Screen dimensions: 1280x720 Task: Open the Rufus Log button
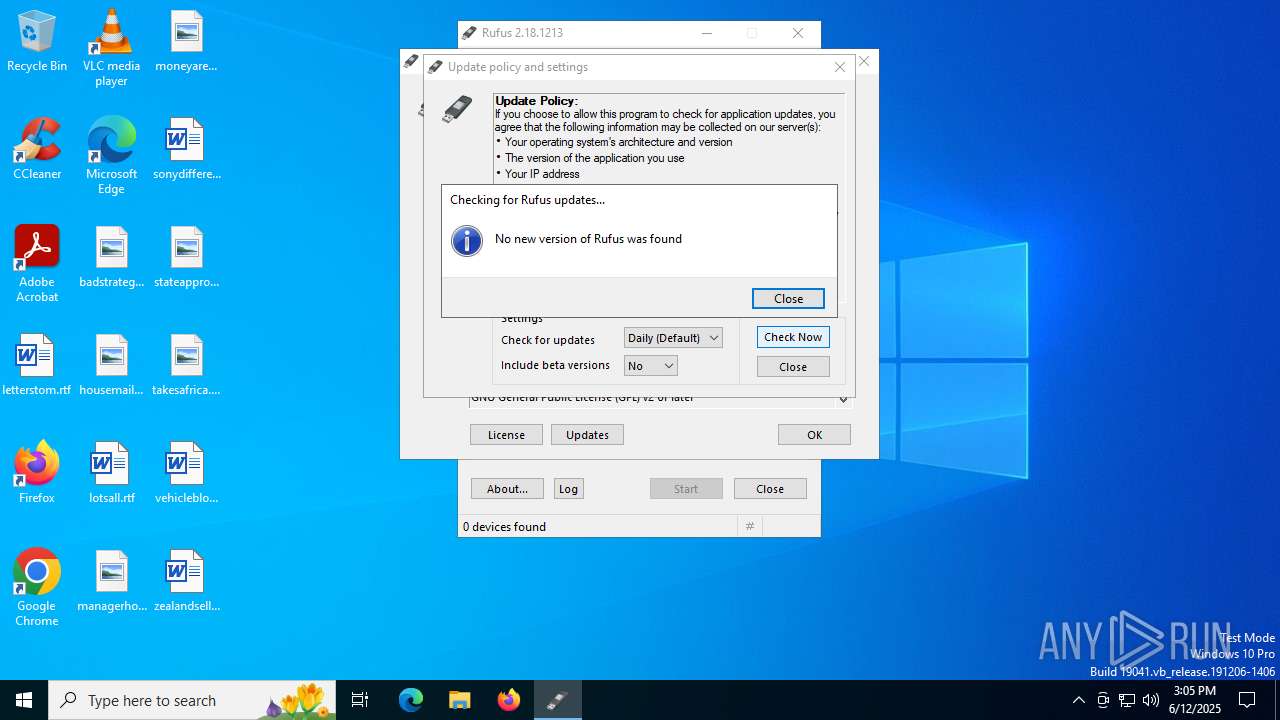(568, 488)
